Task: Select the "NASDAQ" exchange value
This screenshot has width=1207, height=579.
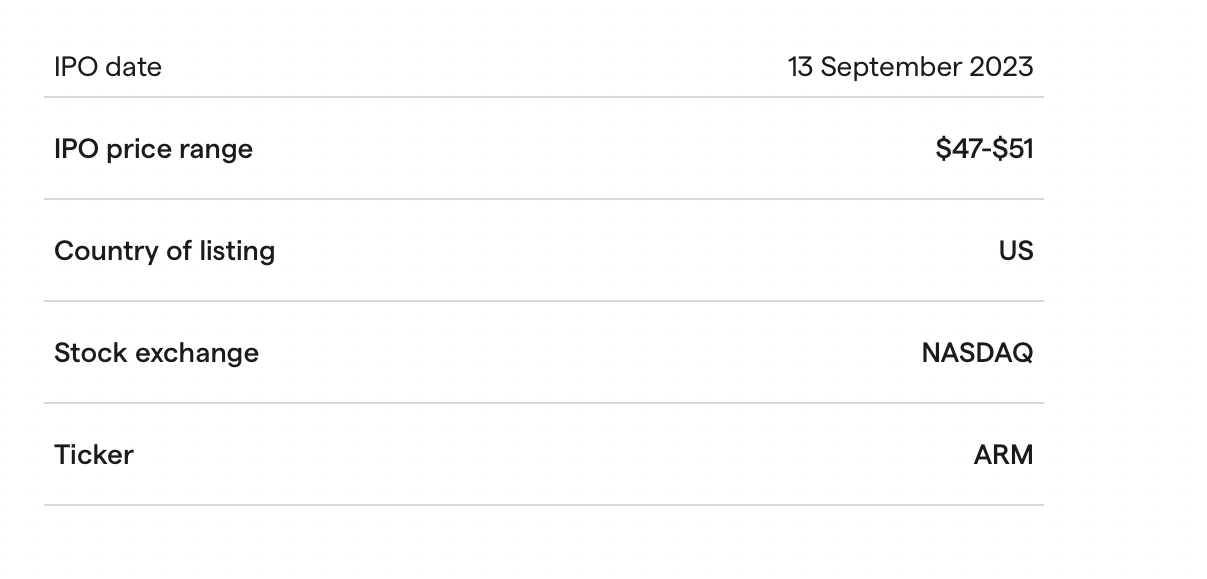Action: coord(977,353)
